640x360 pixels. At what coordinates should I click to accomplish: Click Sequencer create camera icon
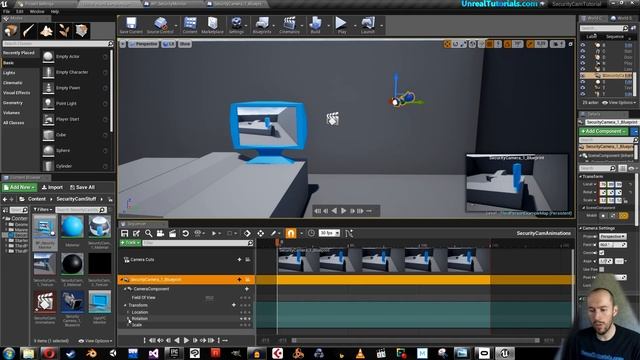tap(160, 233)
